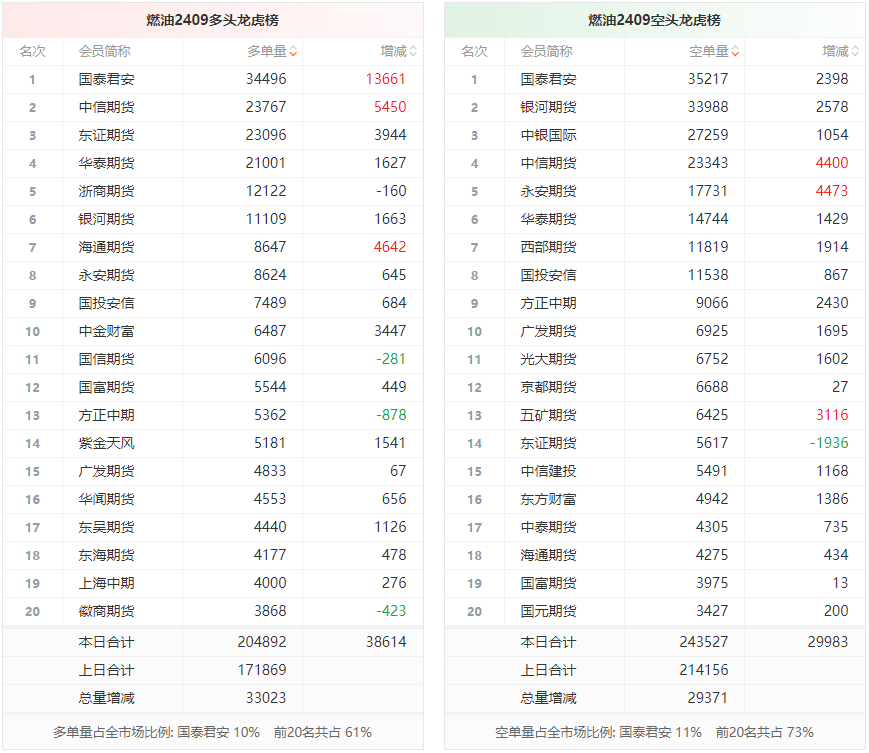Select rank 12 in the long table
The image size is (869, 753).
point(32,388)
